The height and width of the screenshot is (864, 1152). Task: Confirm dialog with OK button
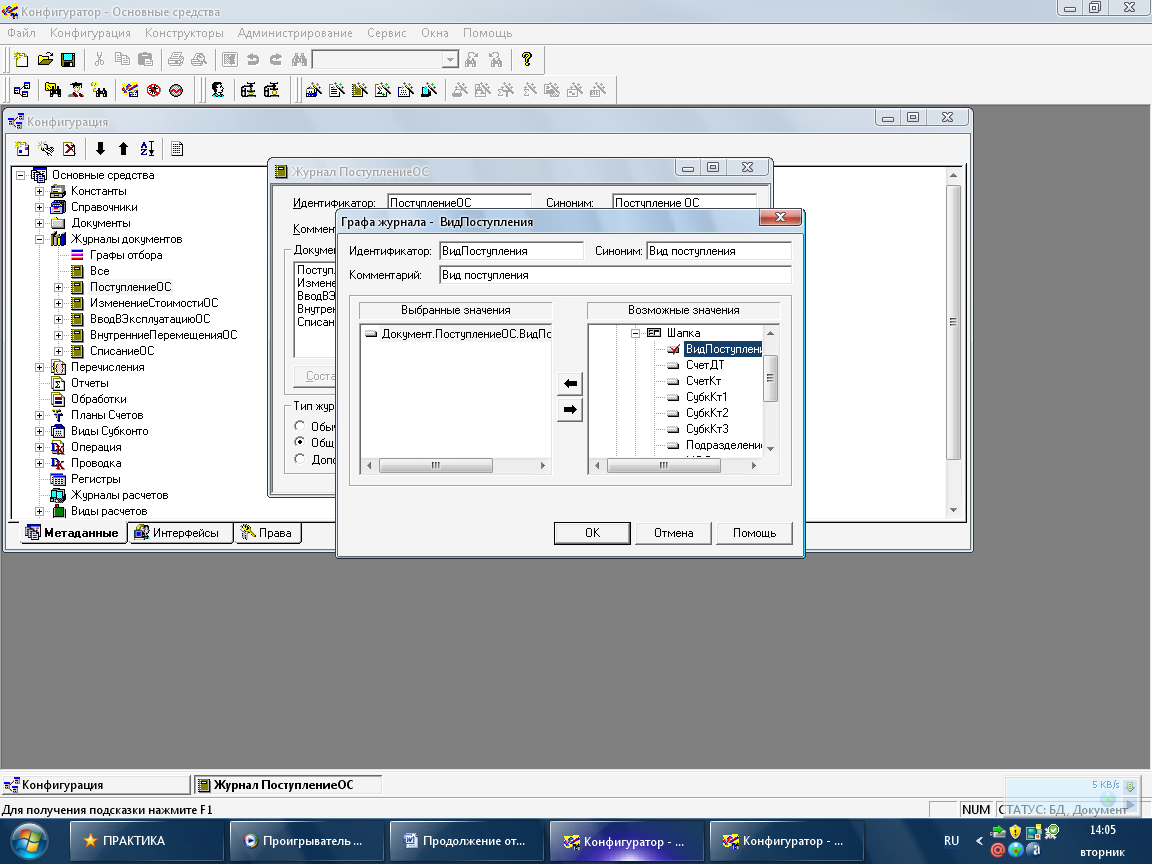coord(592,533)
